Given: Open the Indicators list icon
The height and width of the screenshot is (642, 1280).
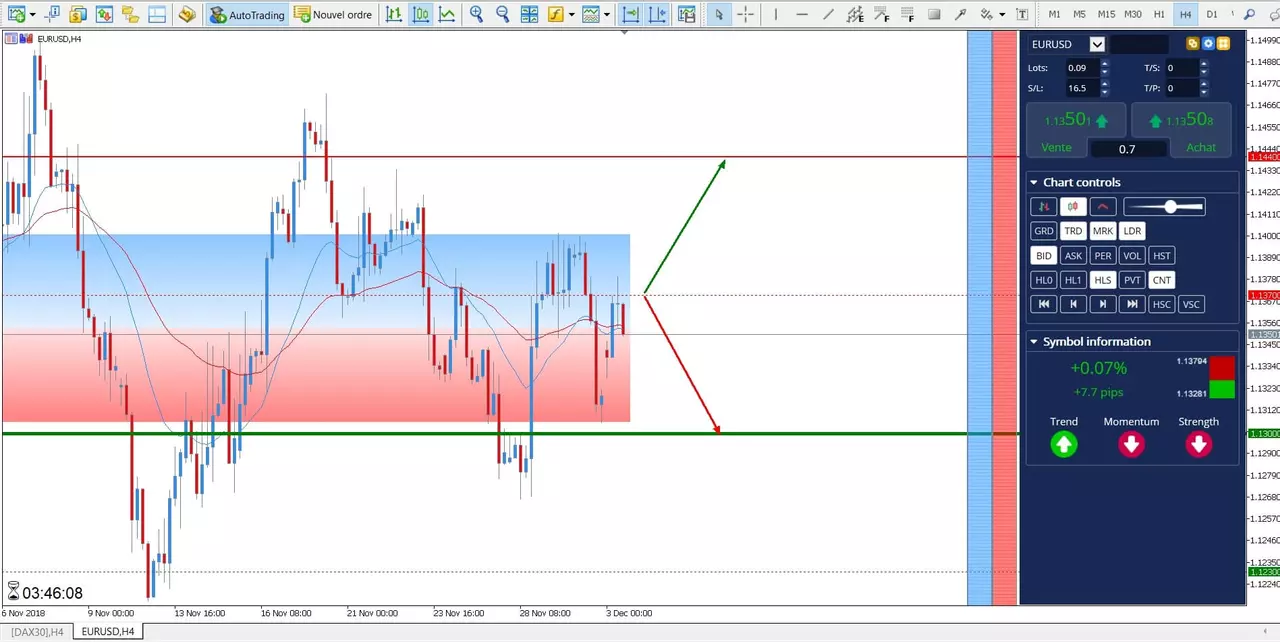Looking at the screenshot, I should pyautogui.click(x=555, y=14).
